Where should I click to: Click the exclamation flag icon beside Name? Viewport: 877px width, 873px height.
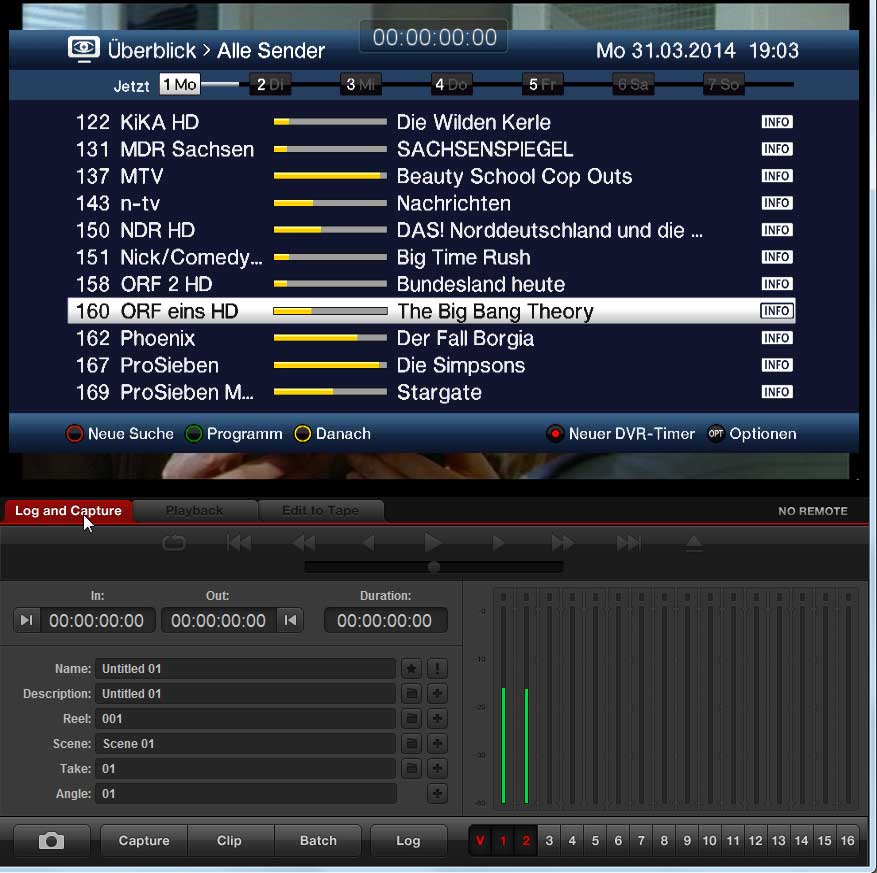tap(437, 668)
